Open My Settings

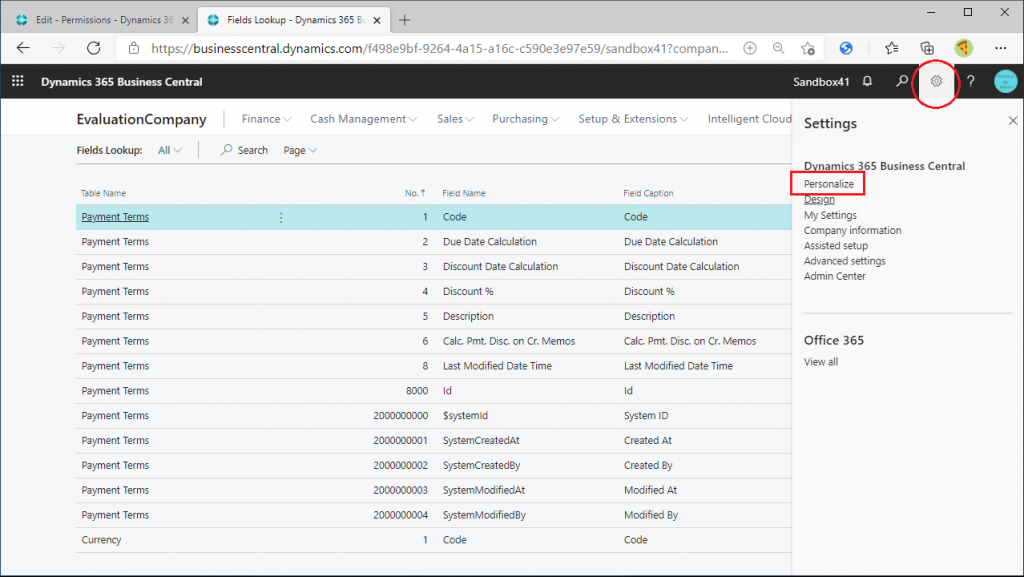coord(830,215)
